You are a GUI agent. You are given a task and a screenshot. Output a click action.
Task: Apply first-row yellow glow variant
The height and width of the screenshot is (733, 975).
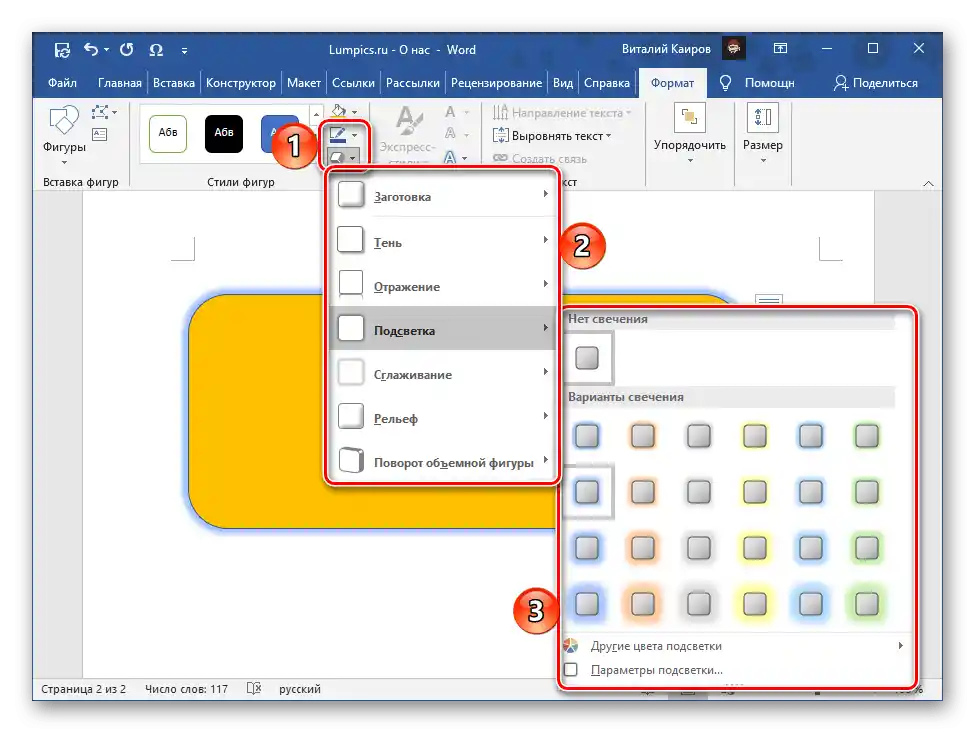[x=755, y=436]
